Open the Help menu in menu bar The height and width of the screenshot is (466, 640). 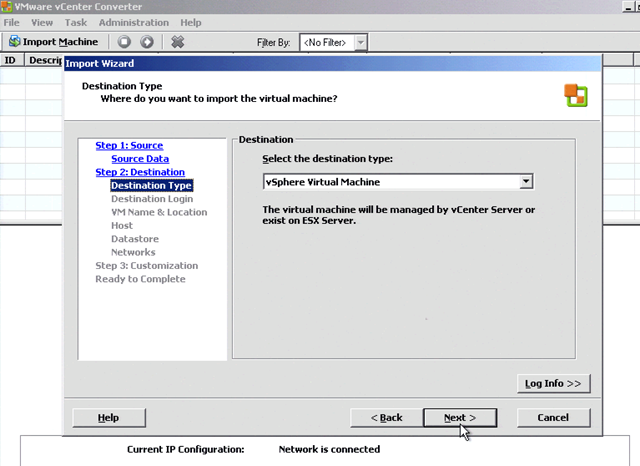(191, 22)
